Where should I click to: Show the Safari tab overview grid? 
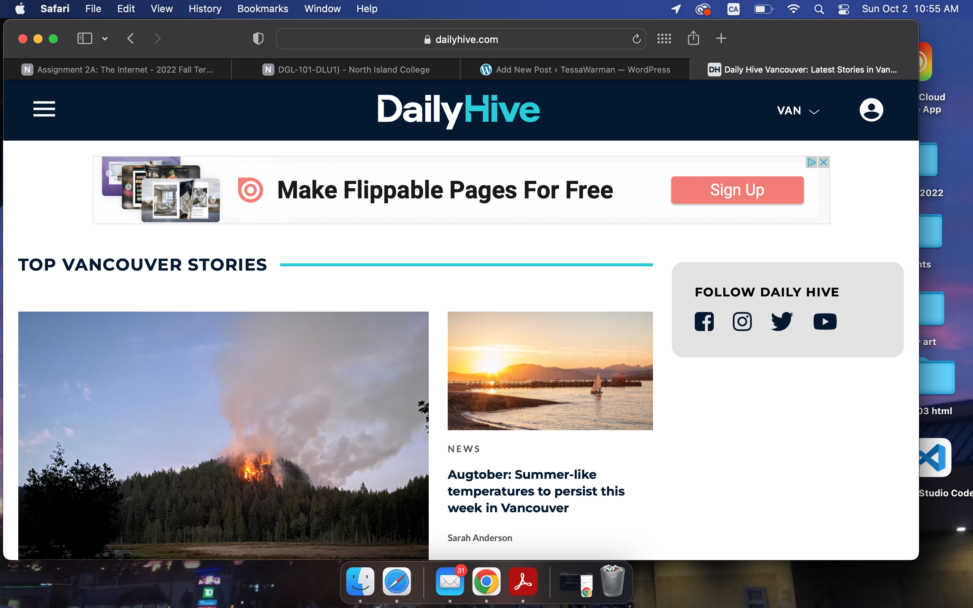(664, 39)
